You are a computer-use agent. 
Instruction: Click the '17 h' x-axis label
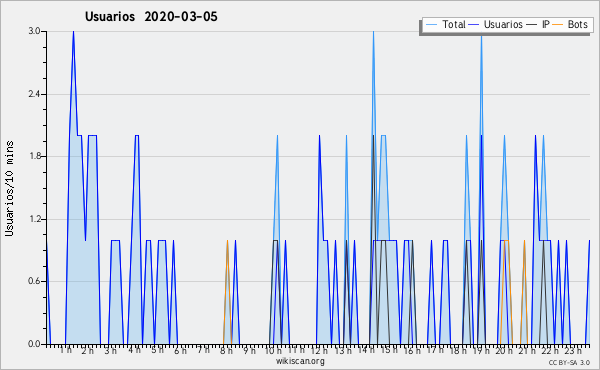[x=435, y=350]
